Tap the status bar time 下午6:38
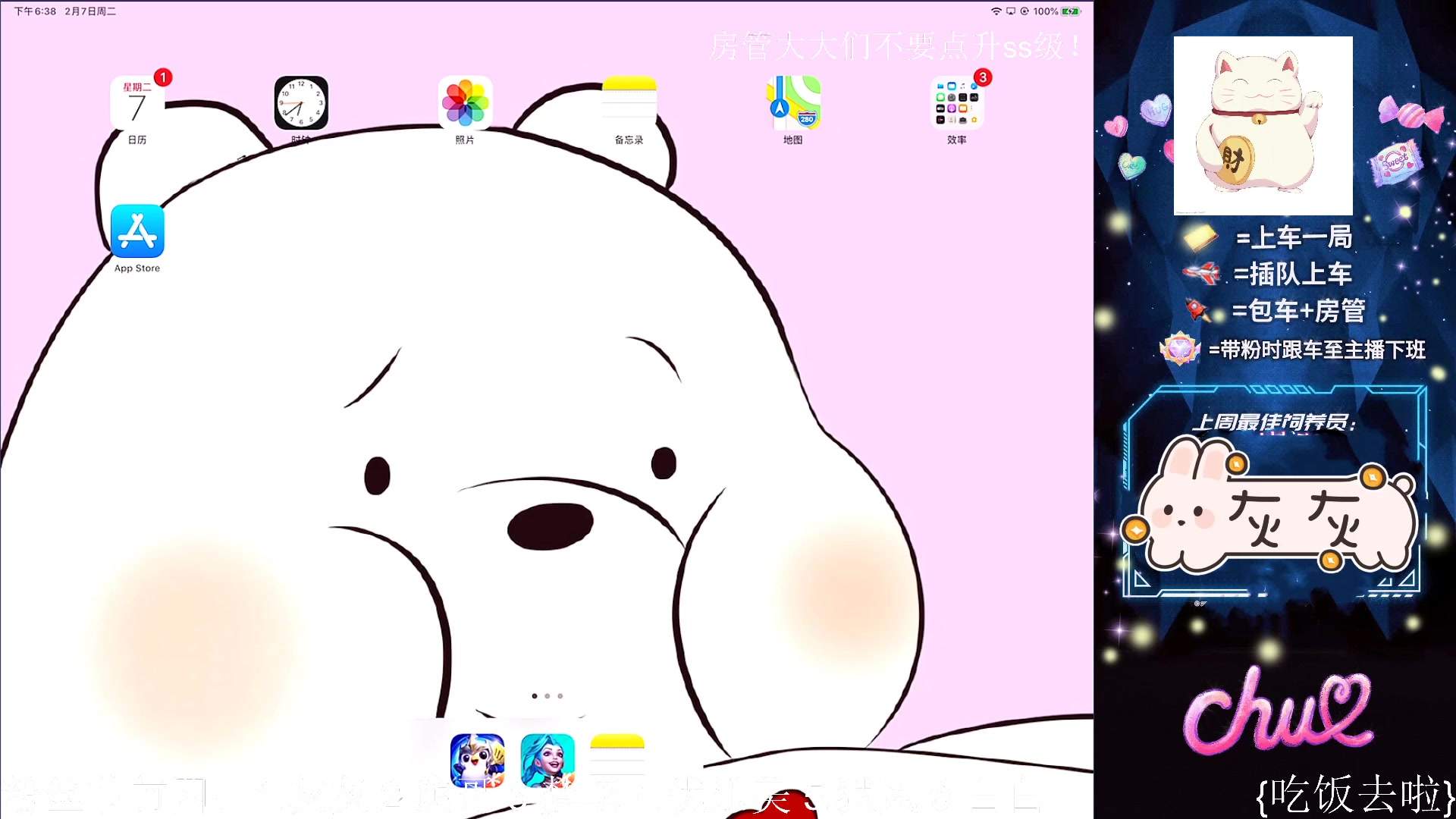The width and height of the screenshot is (1456, 819). click(35, 11)
